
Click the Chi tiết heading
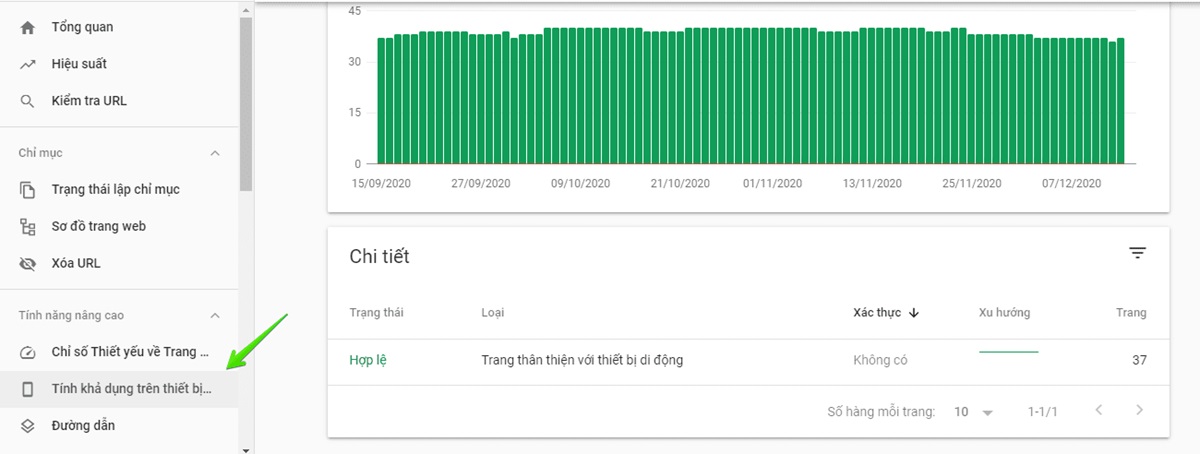point(379,257)
